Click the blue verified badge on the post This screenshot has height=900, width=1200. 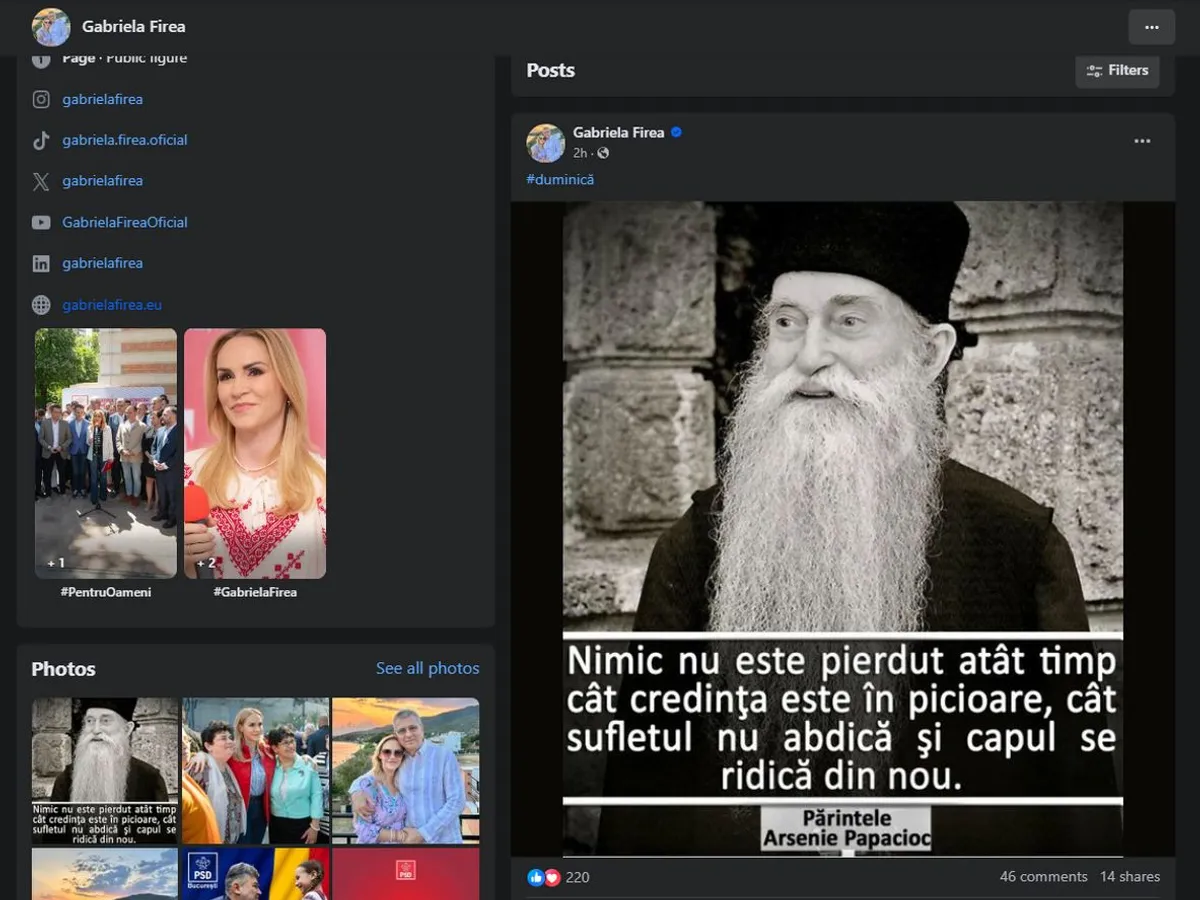pos(676,132)
